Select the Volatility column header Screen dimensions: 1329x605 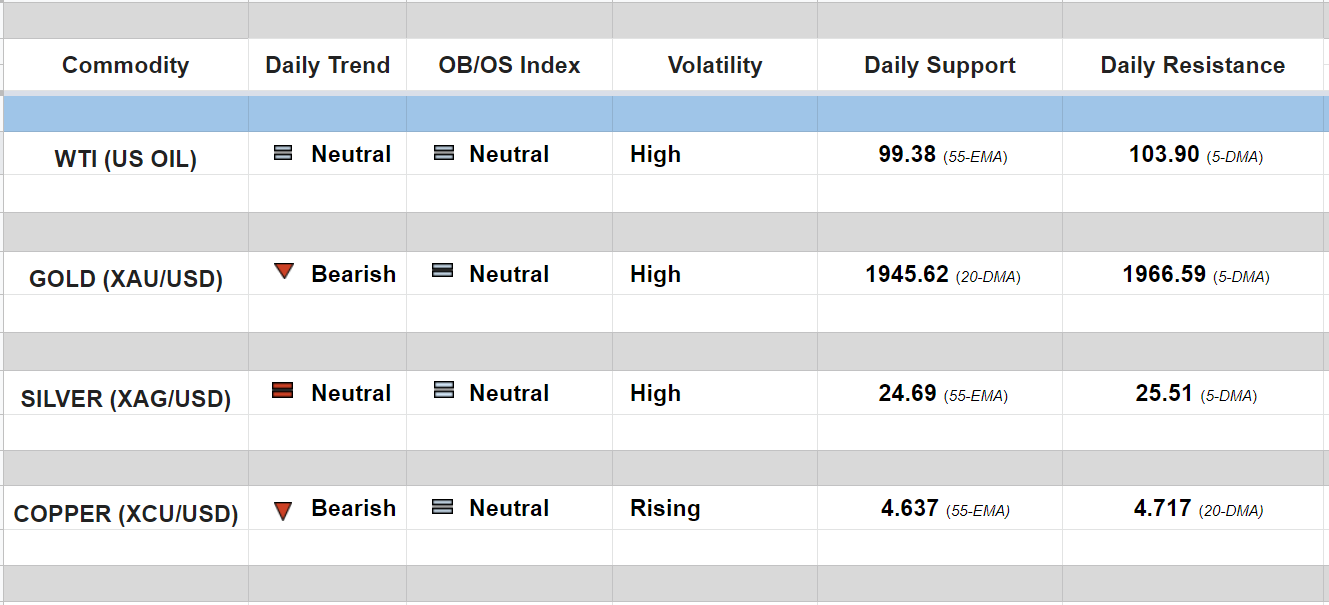pyautogui.click(x=714, y=66)
